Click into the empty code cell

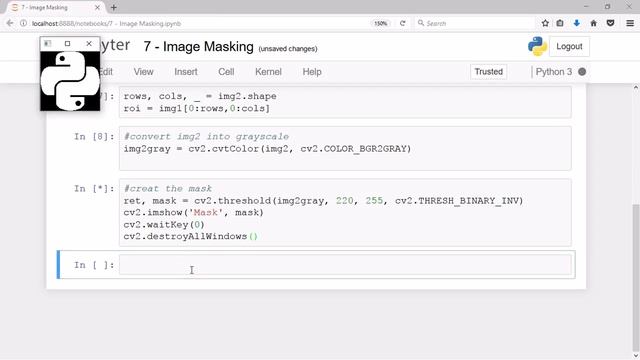345,265
